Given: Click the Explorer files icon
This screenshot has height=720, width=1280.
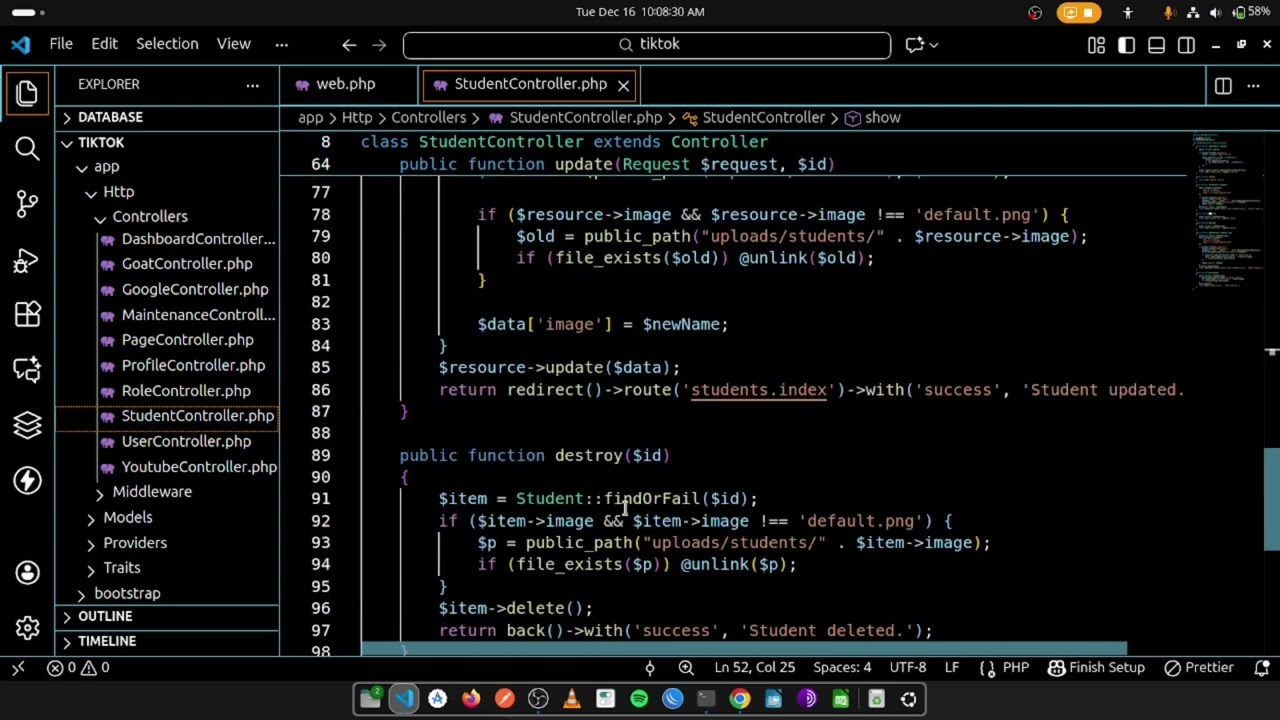Looking at the screenshot, I should click(27, 93).
